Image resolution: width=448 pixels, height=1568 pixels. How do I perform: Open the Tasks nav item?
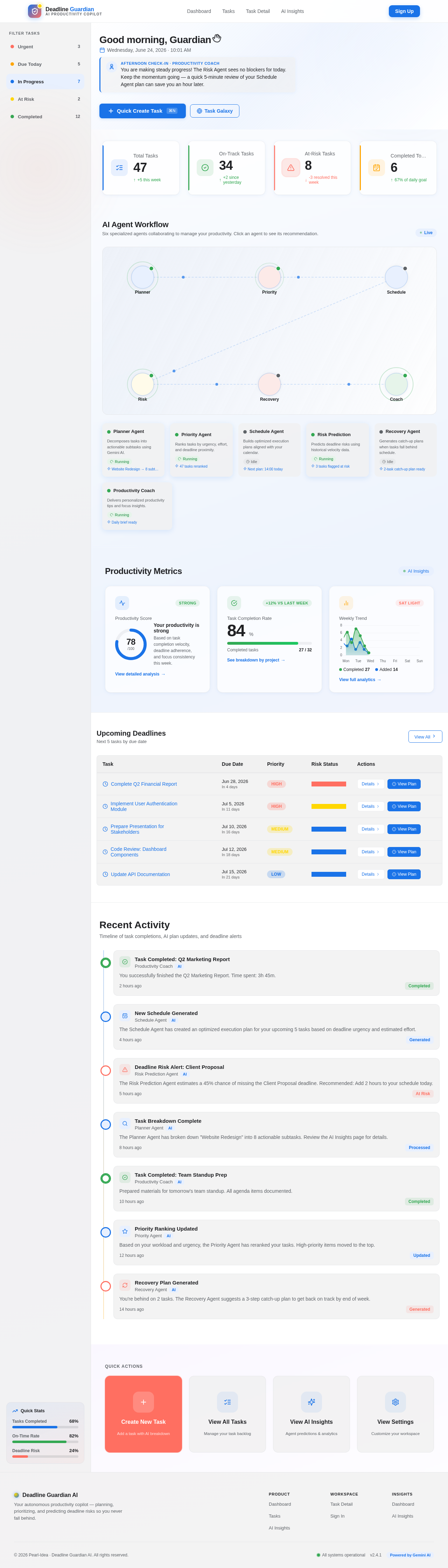228,11
